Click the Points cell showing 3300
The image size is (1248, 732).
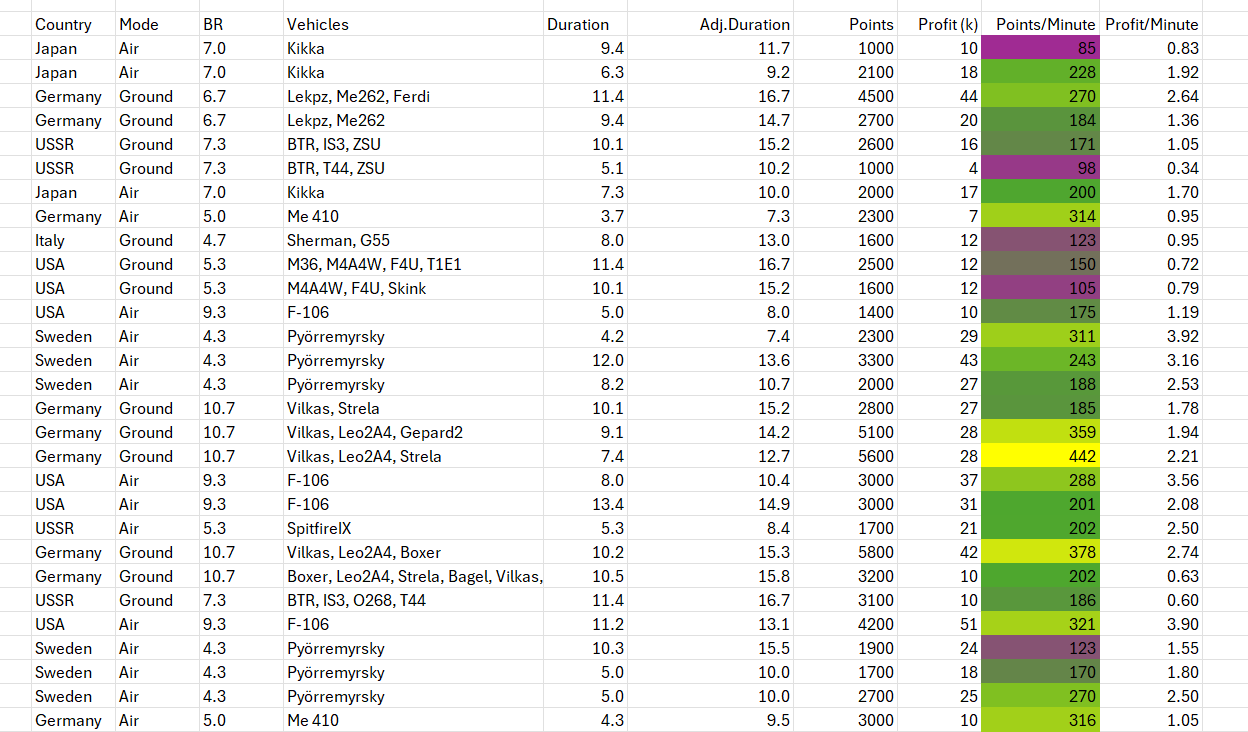[x=846, y=360]
